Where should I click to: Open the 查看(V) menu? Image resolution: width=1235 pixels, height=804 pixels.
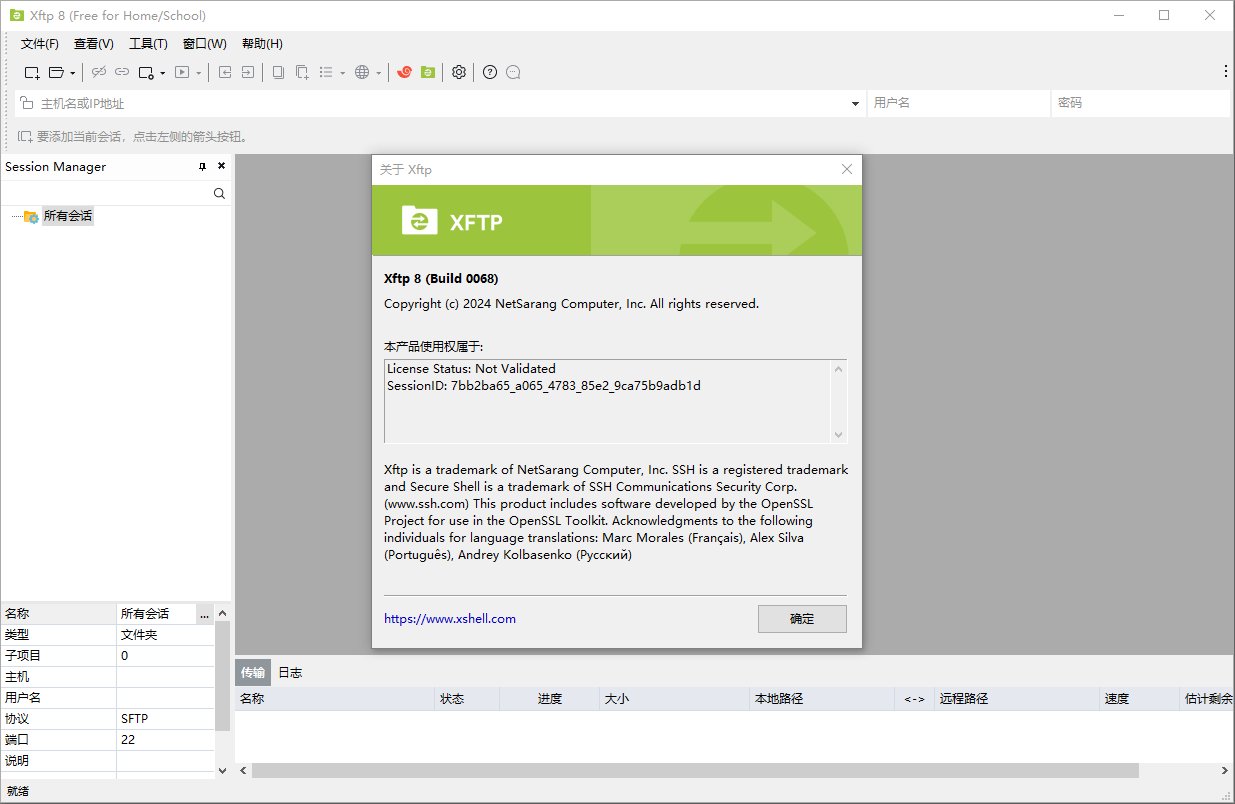coord(94,44)
